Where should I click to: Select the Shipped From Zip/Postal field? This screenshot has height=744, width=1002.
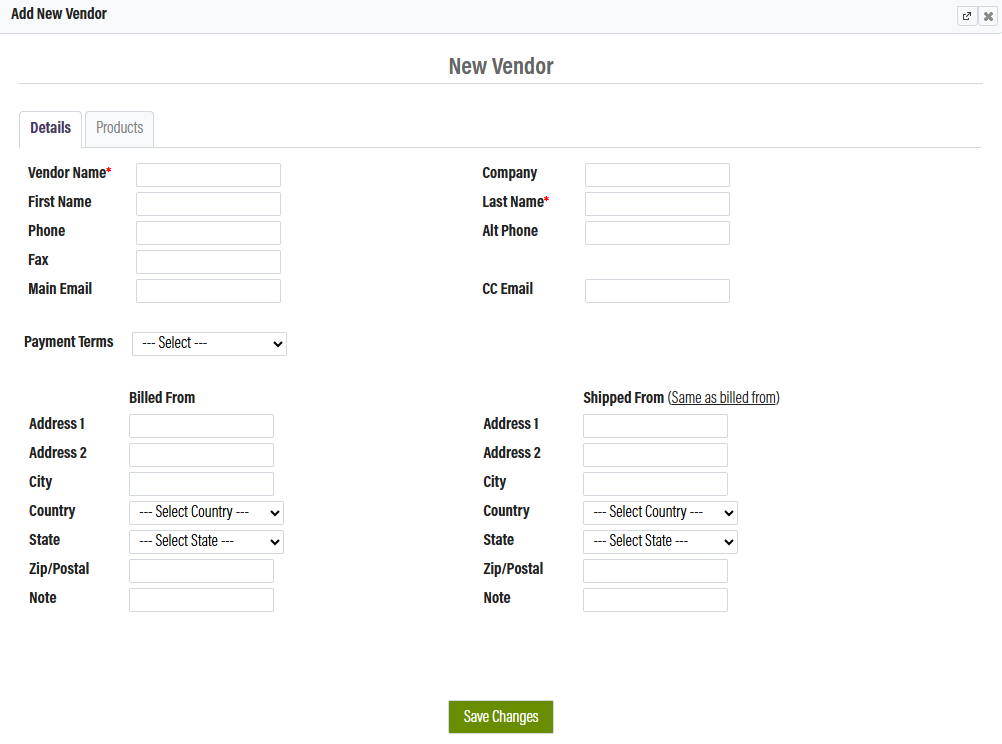(655, 571)
